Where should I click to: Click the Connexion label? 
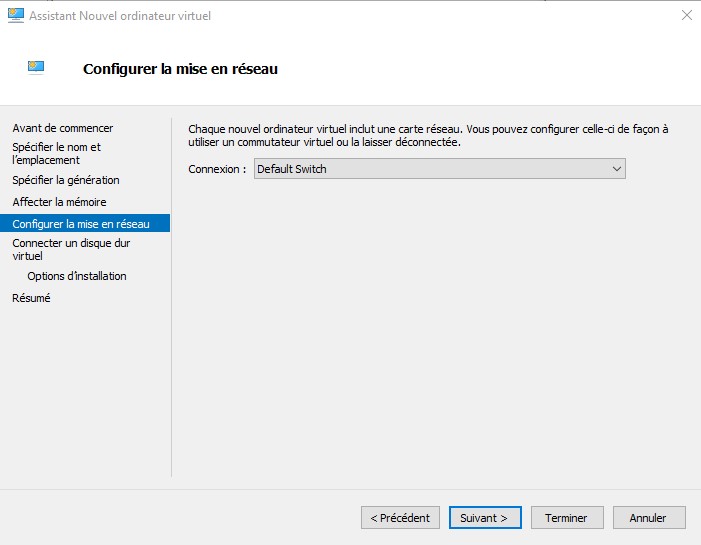point(217,169)
